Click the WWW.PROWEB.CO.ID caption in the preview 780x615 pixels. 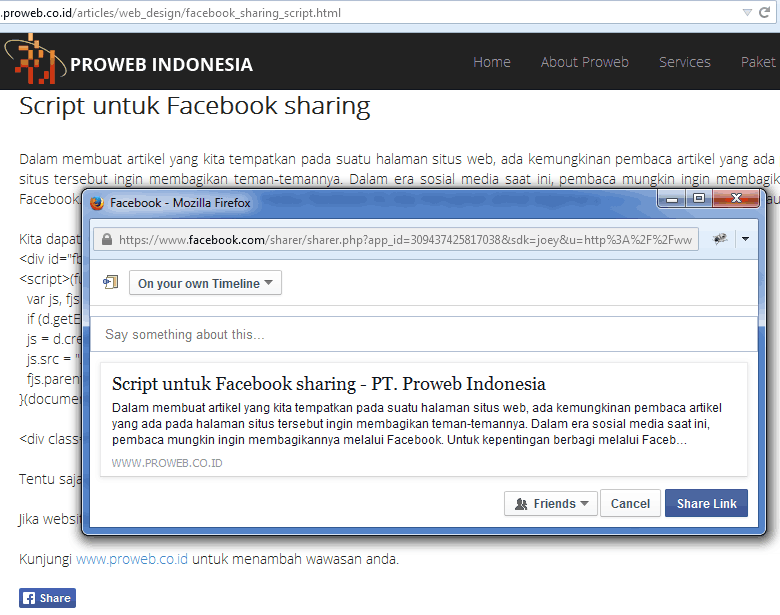click(x=167, y=463)
